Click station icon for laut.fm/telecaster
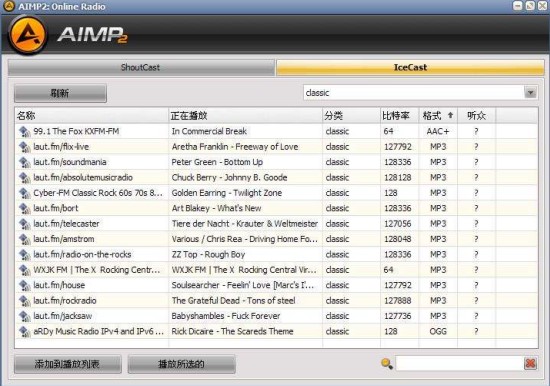This screenshot has height=386, width=550. [x=25, y=224]
